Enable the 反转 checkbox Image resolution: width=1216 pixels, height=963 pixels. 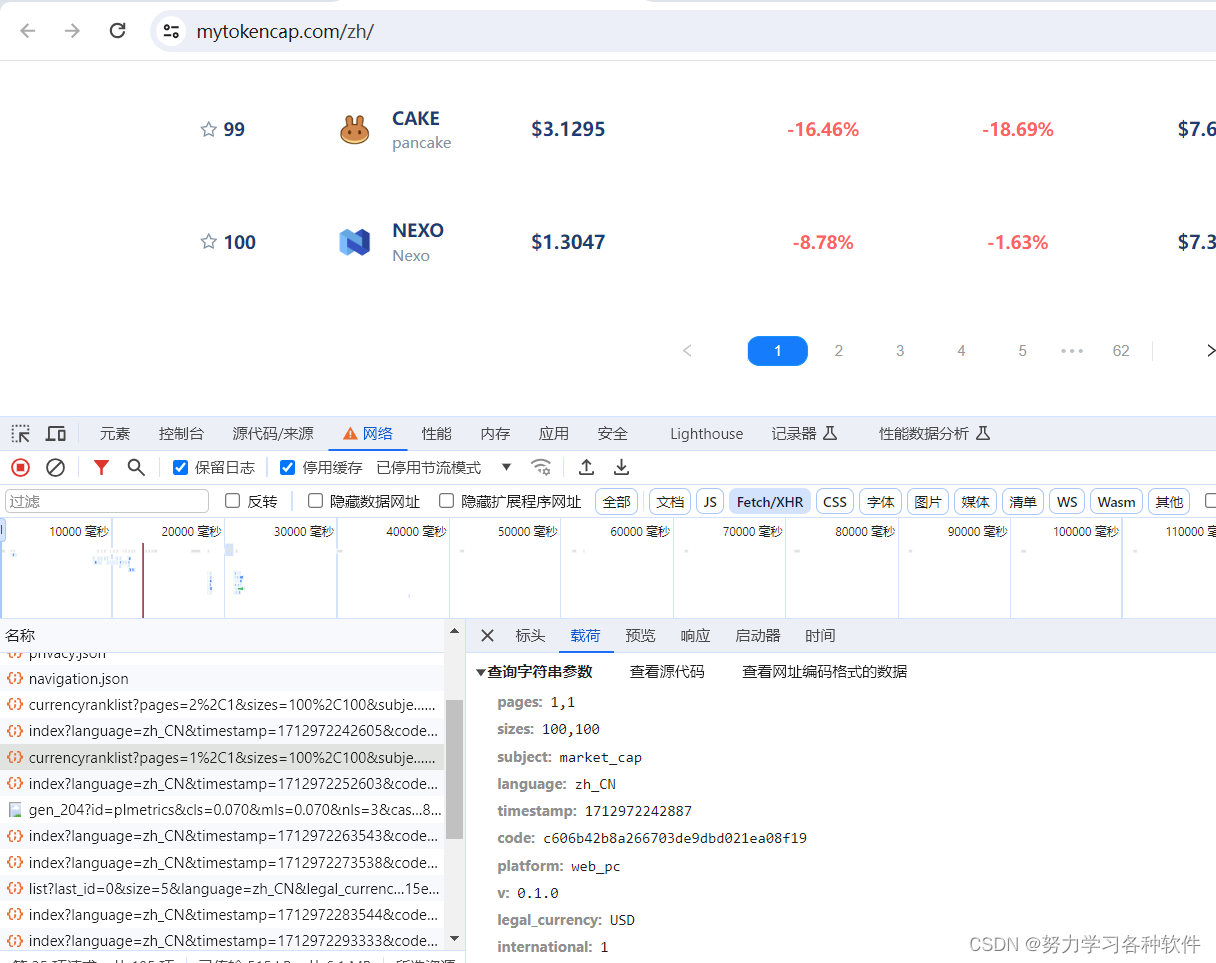[x=233, y=501]
